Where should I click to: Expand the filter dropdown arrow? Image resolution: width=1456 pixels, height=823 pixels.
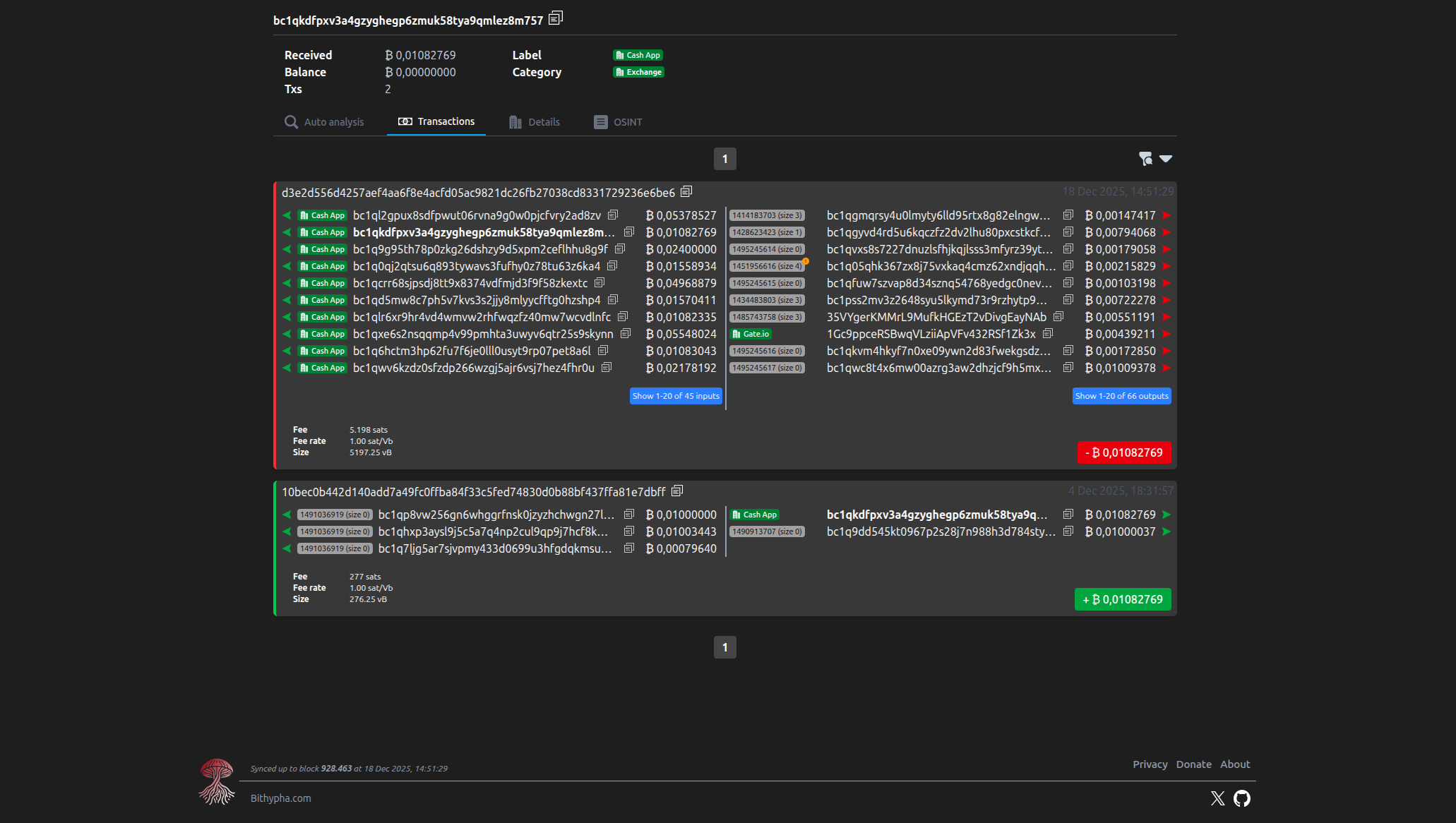(1166, 159)
